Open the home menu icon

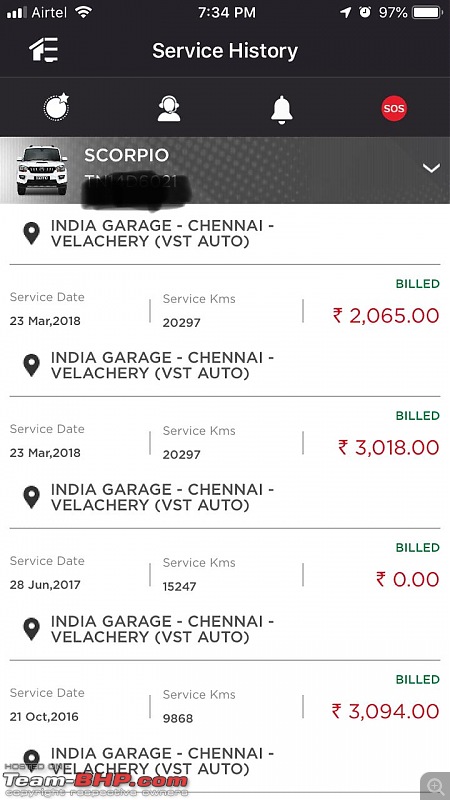tap(43, 50)
